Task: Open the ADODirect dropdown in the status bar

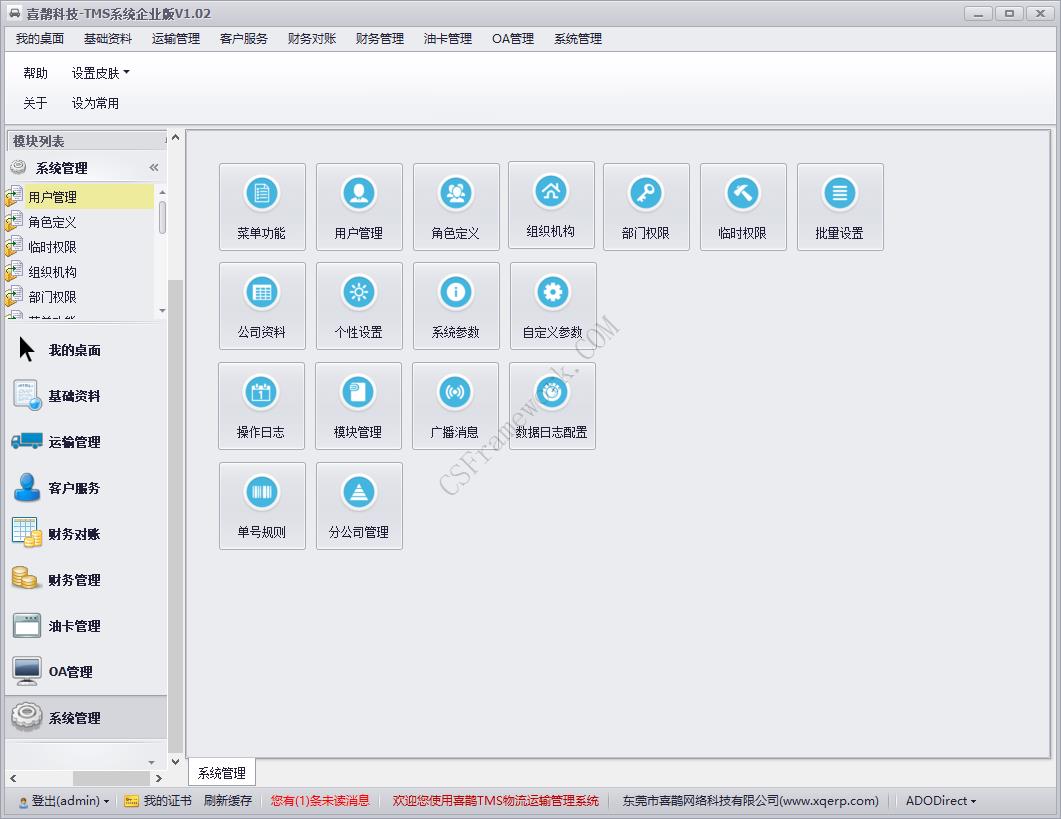Action: 938,800
